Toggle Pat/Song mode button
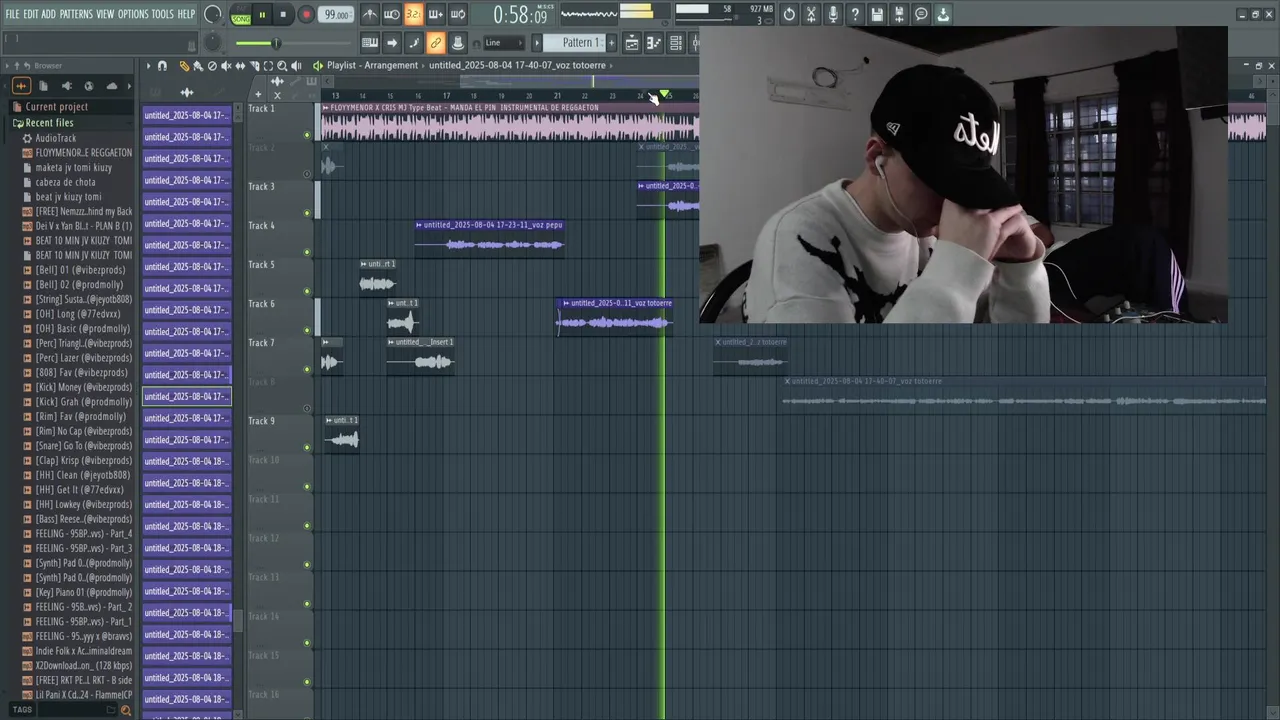Image resolution: width=1280 pixels, height=720 pixels. click(x=240, y=14)
